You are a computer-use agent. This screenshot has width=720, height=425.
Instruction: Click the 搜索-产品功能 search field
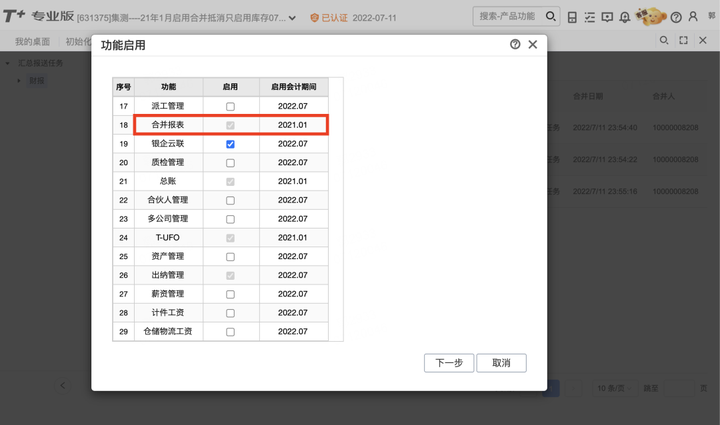click(508, 17)
